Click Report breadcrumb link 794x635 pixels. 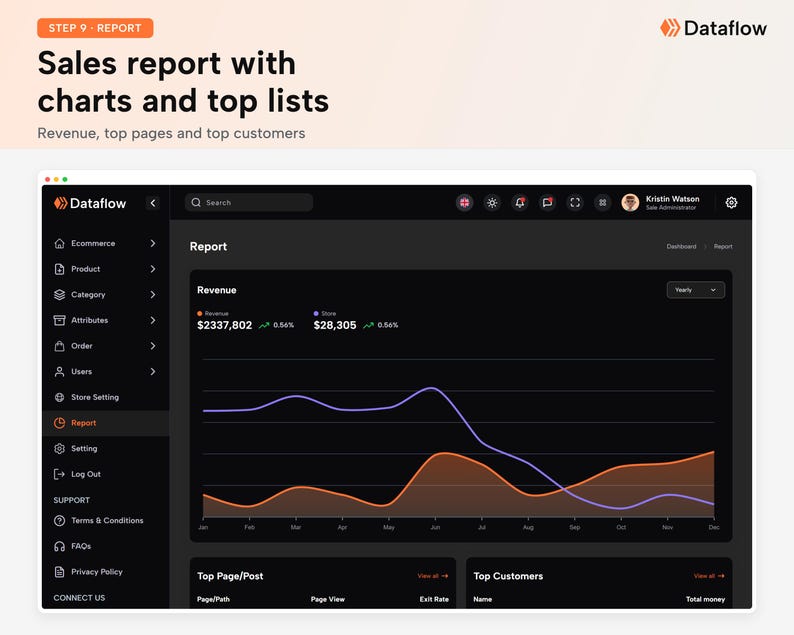(x=723, y=247)
